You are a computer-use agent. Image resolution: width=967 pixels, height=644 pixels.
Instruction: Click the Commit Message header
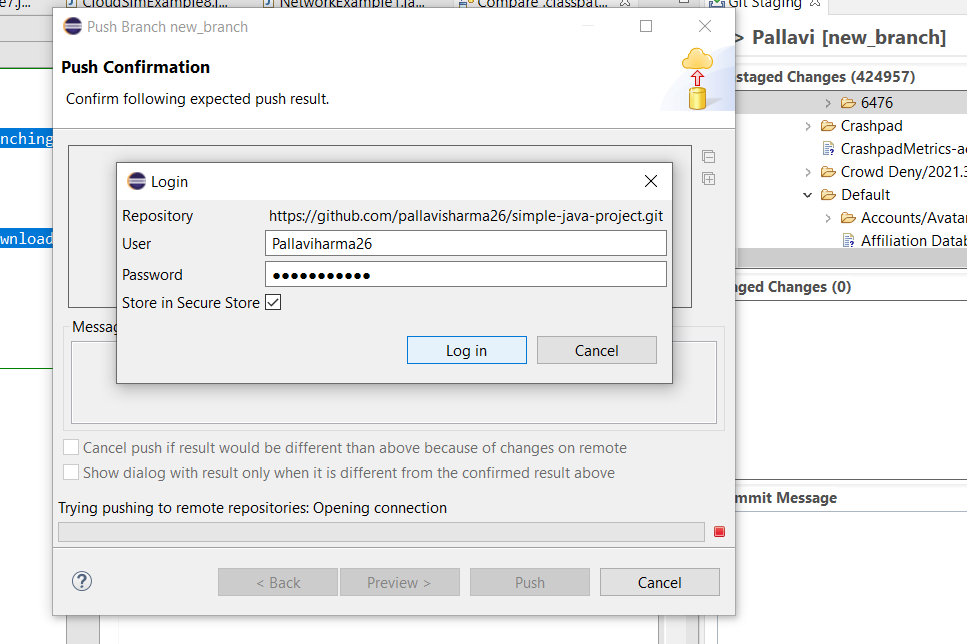(x=786, y=498)
